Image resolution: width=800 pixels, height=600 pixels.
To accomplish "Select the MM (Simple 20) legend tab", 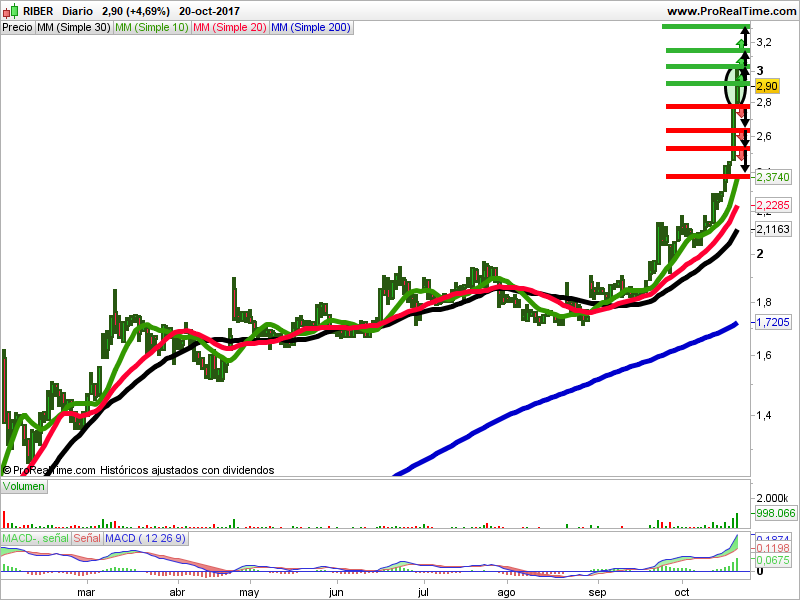I will [229, 28].
